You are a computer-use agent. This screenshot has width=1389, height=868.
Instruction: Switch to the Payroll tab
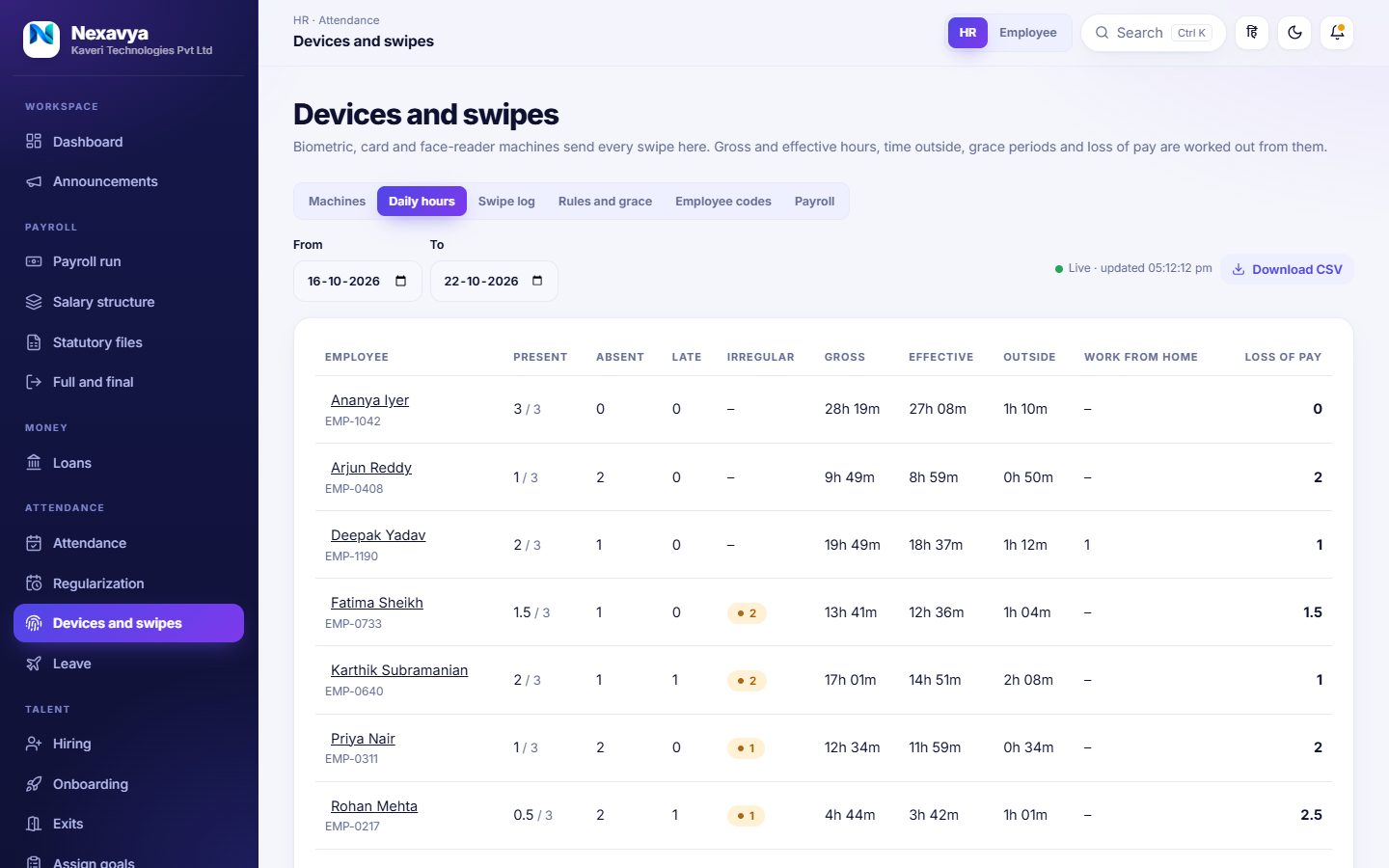(814, 202)
